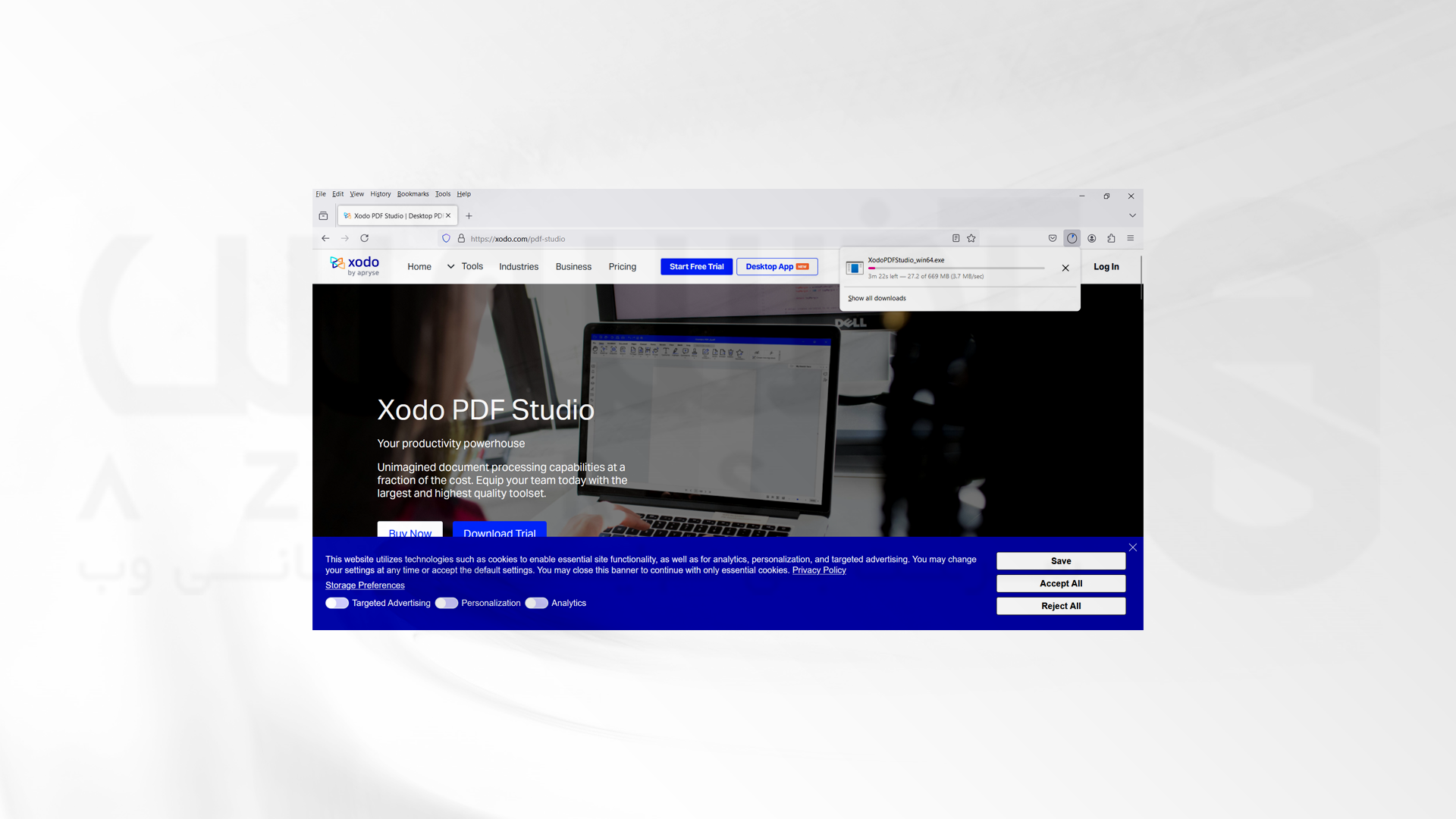Click the forward navigation arrow
1456x819 pixels.
point(345,238)
